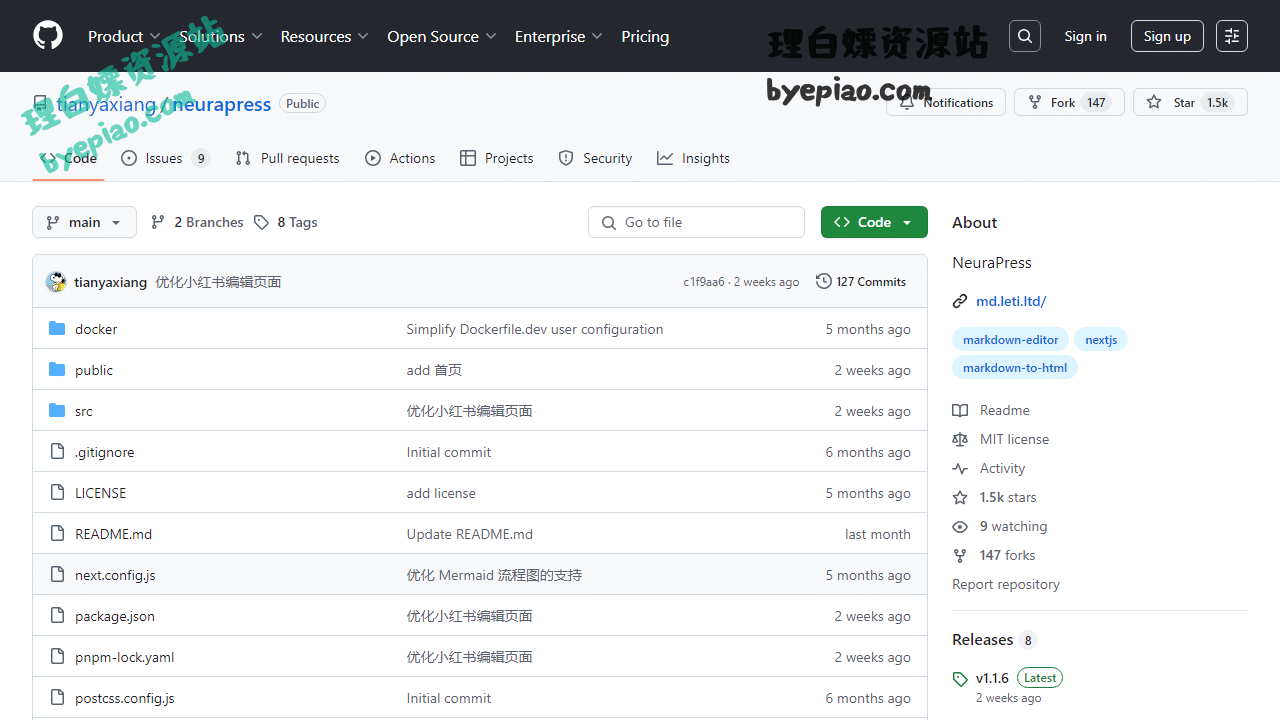
Task: Click the branches icon next to 2 Branches
Action: point(158,222)
